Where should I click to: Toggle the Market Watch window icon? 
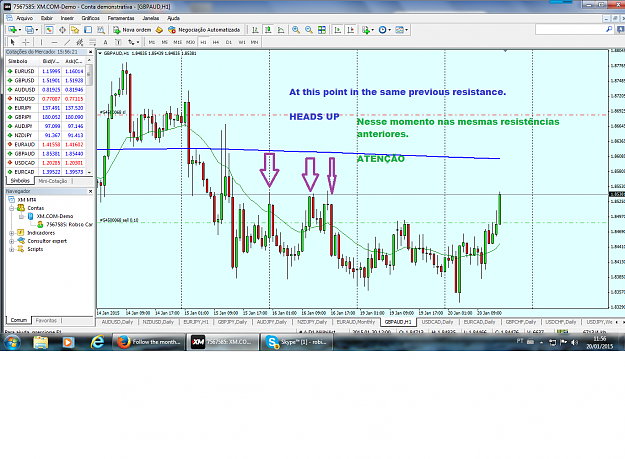[x=49, y=30]
